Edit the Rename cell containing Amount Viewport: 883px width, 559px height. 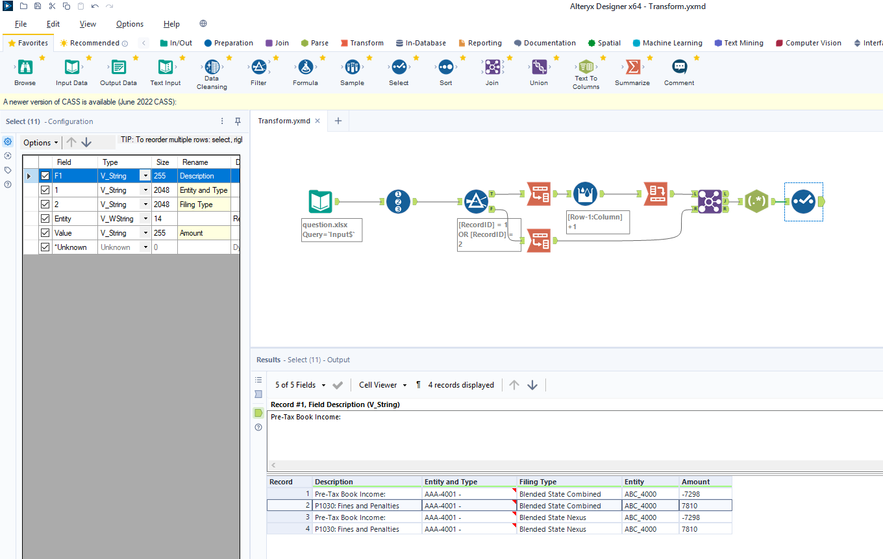pyautogui.click(x=204, y=232)
